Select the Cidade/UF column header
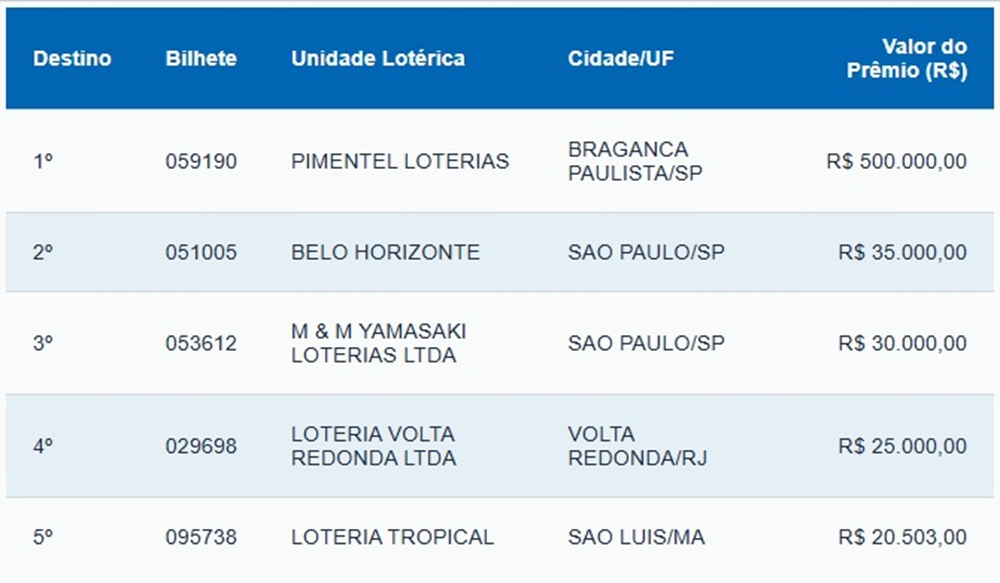Viewport: 1000px width, 583px height. point(621,58)
